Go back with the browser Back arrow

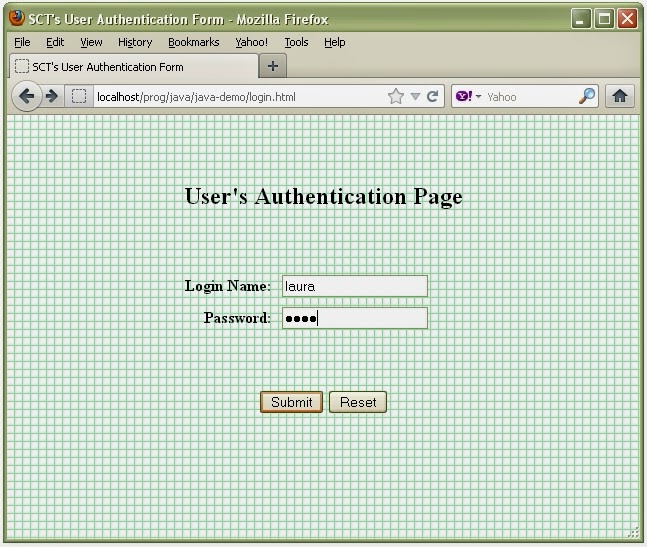[27, 97]
